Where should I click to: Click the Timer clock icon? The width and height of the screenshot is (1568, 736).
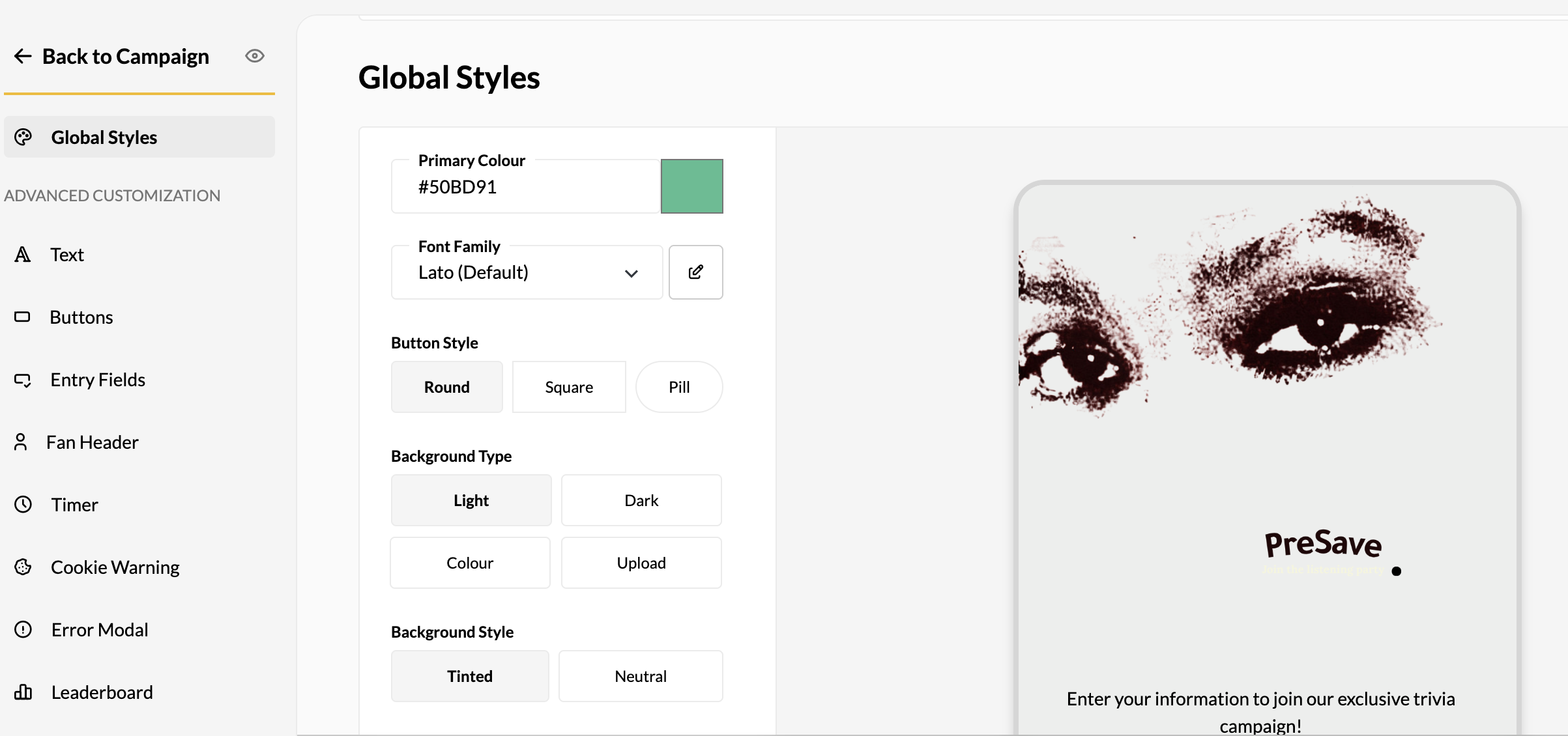(x=23, y=504)
